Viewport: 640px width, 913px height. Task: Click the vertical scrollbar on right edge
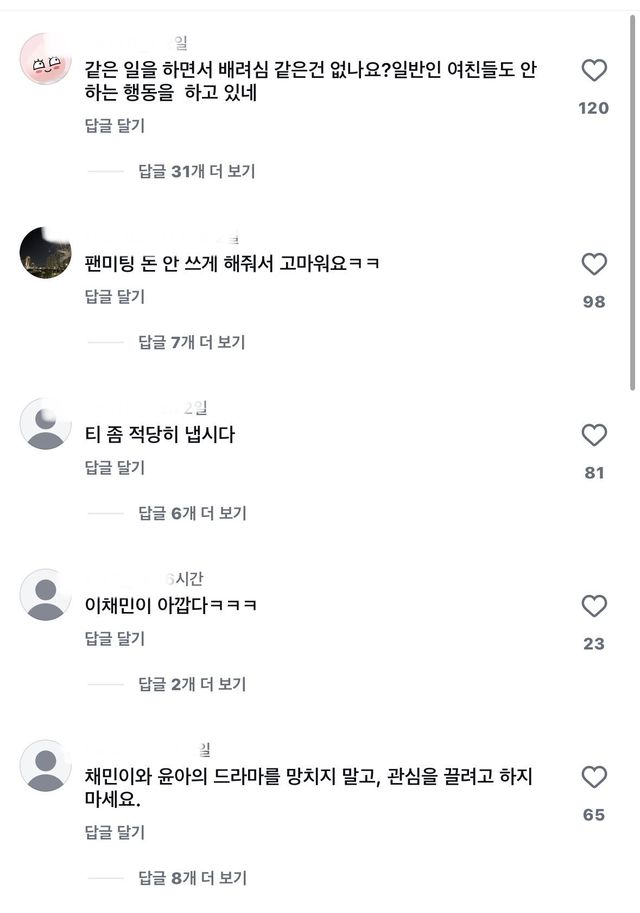(633, 200)
